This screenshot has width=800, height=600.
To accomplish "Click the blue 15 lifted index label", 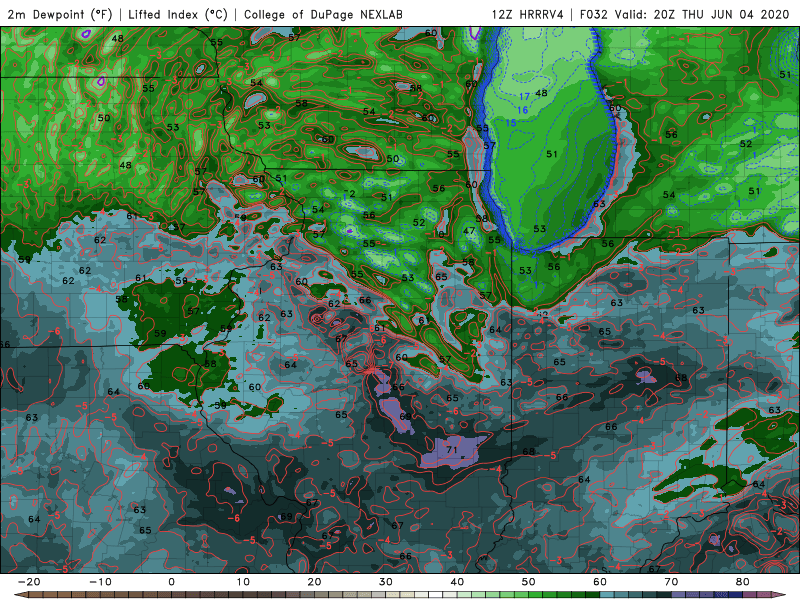I will [511, 123].
